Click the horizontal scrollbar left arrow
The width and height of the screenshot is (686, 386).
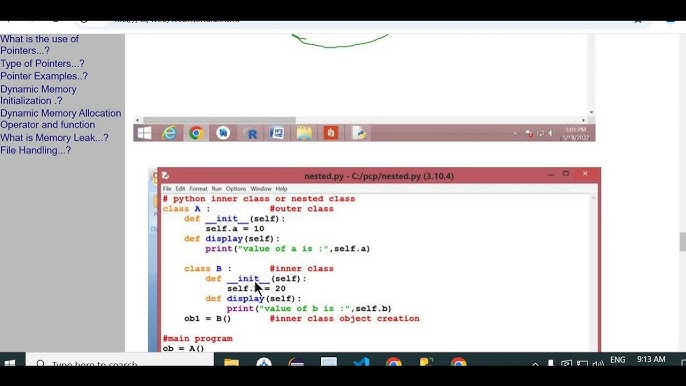pos(138,120)
